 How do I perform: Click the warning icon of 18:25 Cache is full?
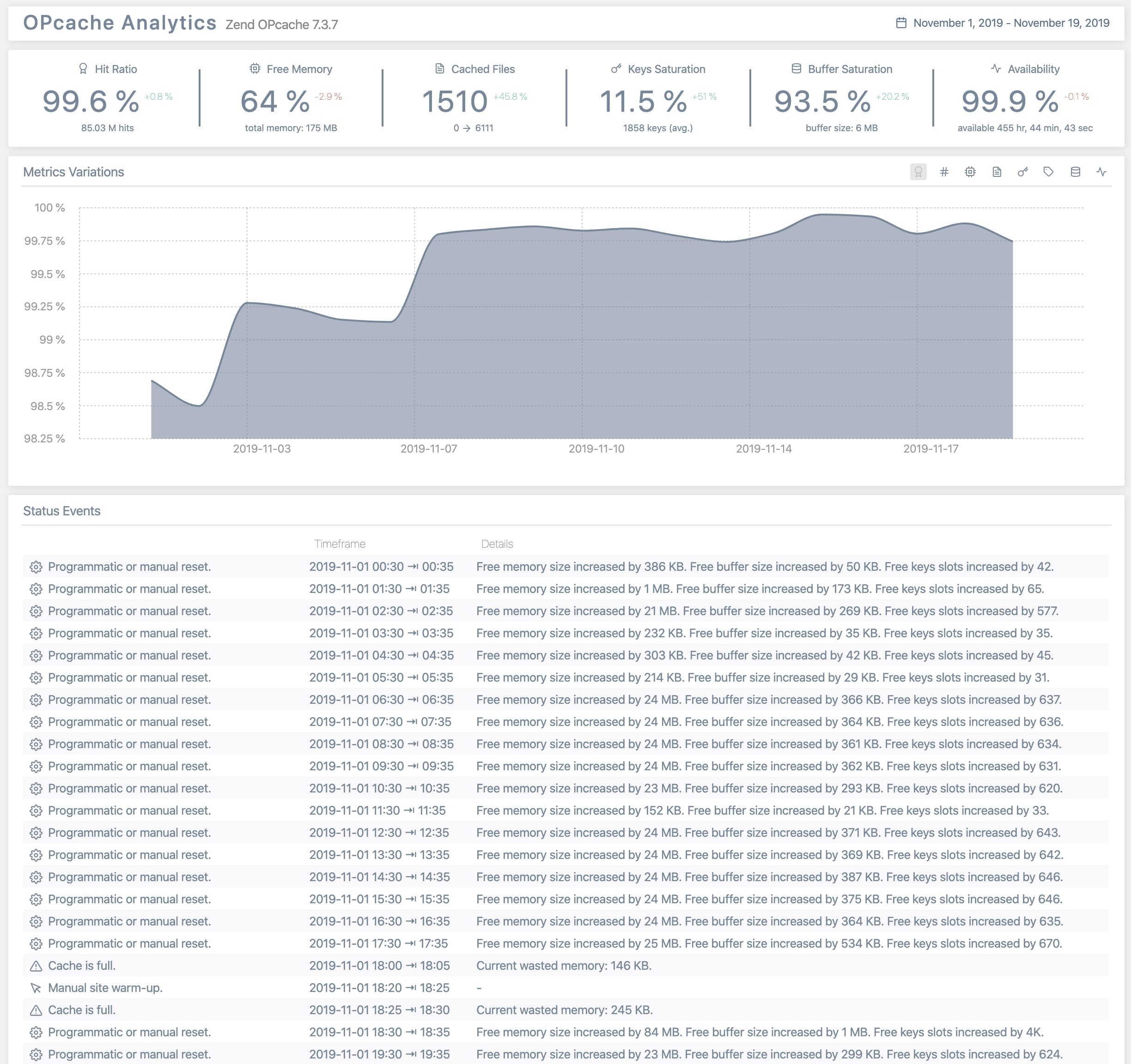coord(36,1010)
